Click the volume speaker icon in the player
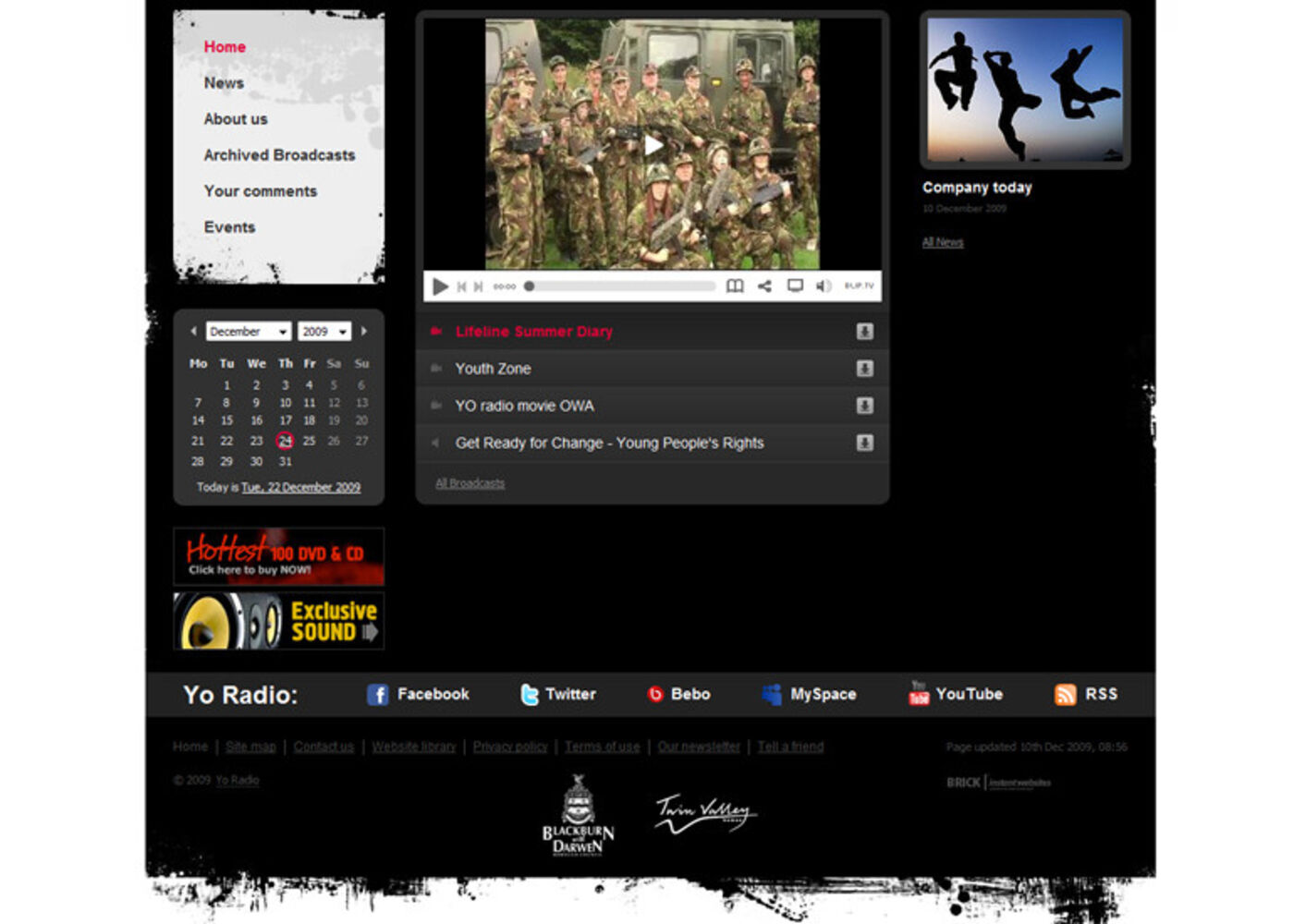This screenshot has height=924, width=1294. click(823, 286)
